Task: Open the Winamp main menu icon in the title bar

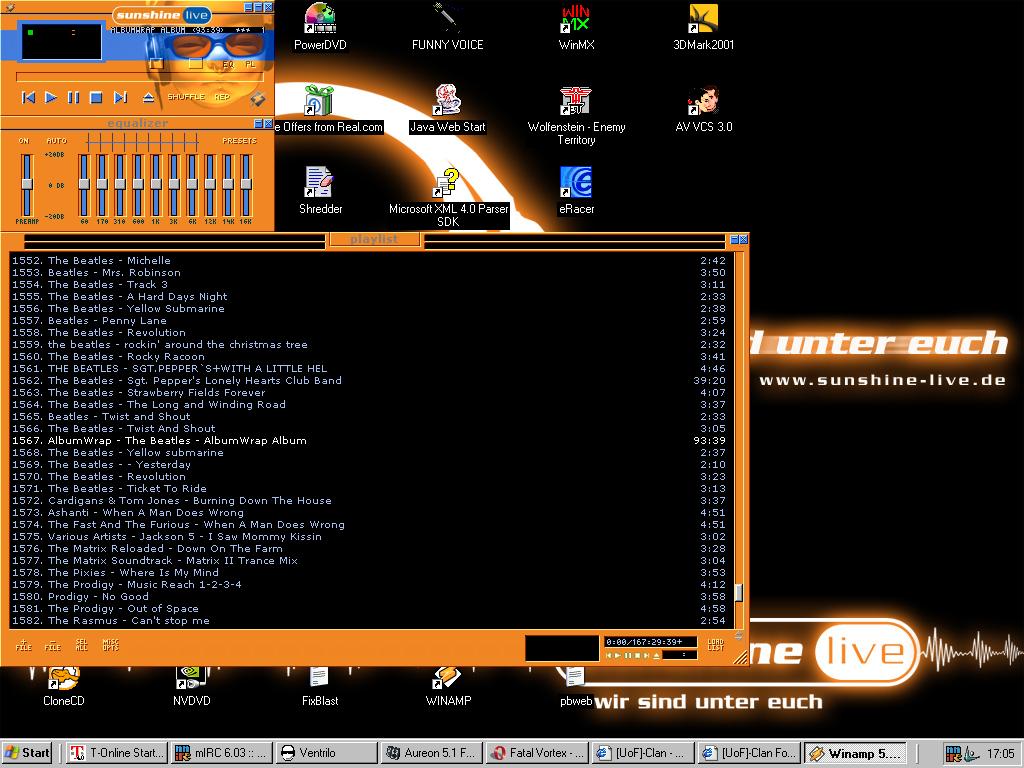Action: click(x=10, y=7)
